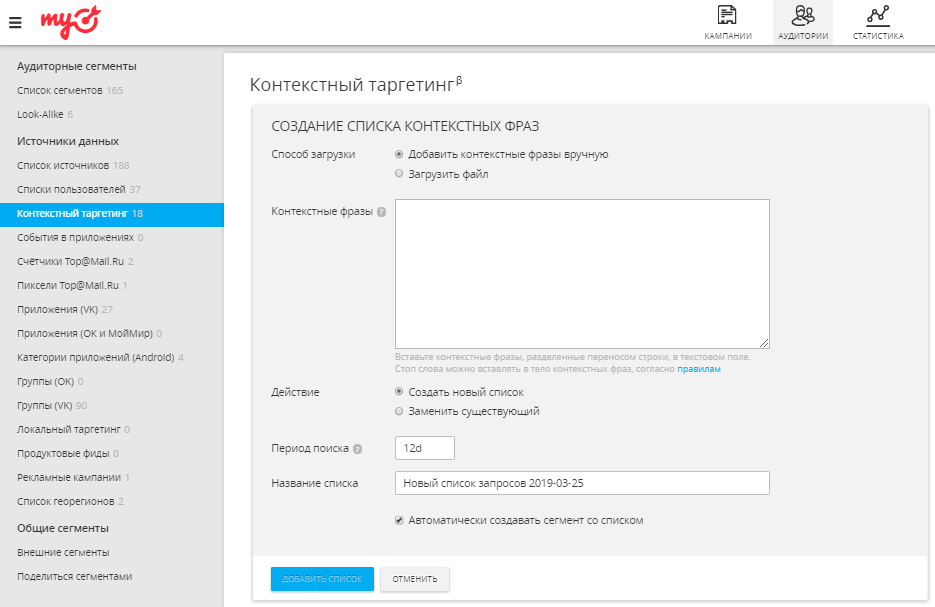Select Добавить контекстные фразы вручную option
This screenshot has width=935, height=607.
tap(400, 154)
